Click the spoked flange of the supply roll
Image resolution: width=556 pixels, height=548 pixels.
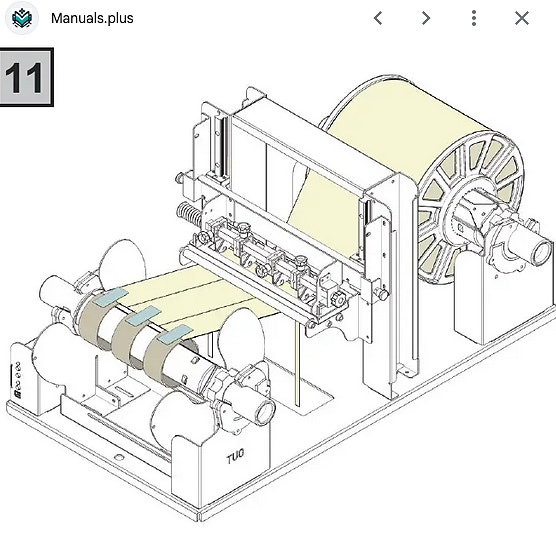tap(472, 209)
